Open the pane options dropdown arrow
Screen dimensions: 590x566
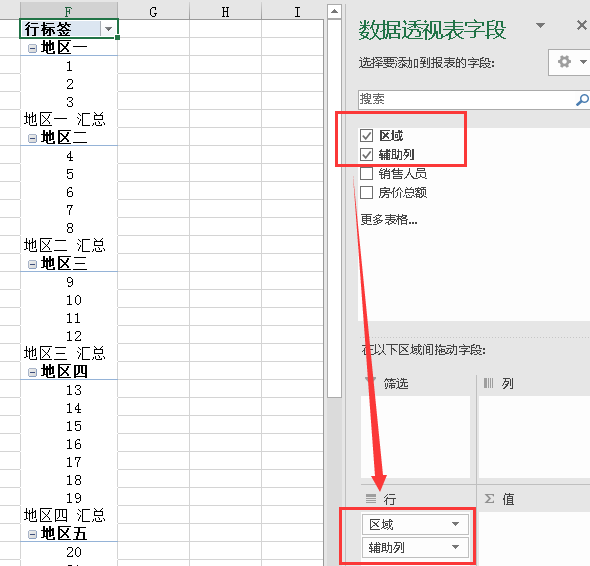tap(540, 26)
